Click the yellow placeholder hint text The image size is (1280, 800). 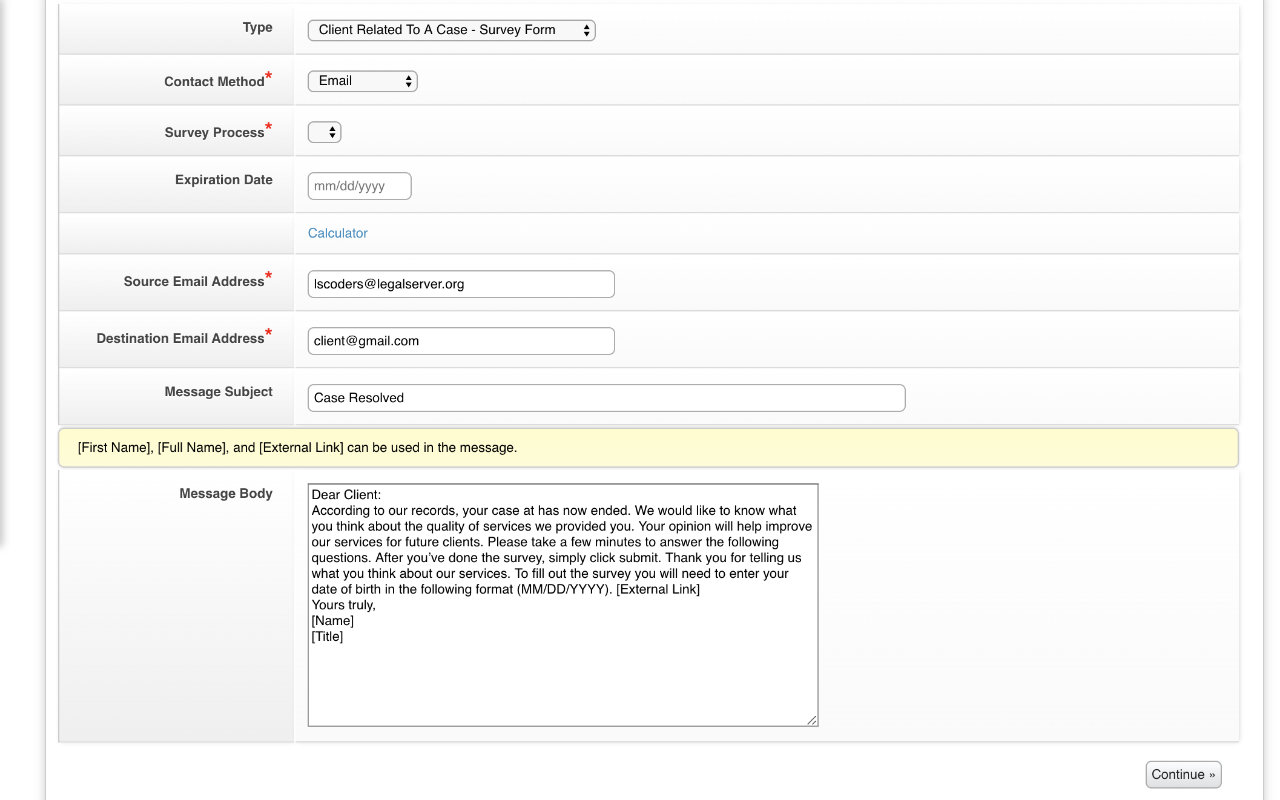(x=297, y=448)
